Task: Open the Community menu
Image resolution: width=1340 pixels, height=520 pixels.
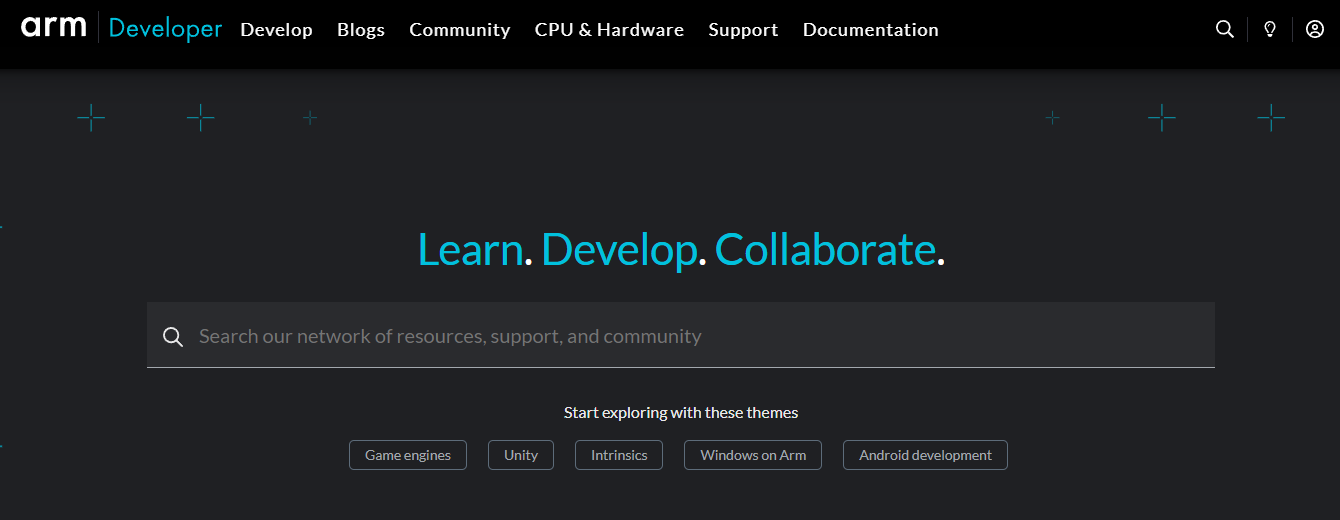Action: [460, 30]
